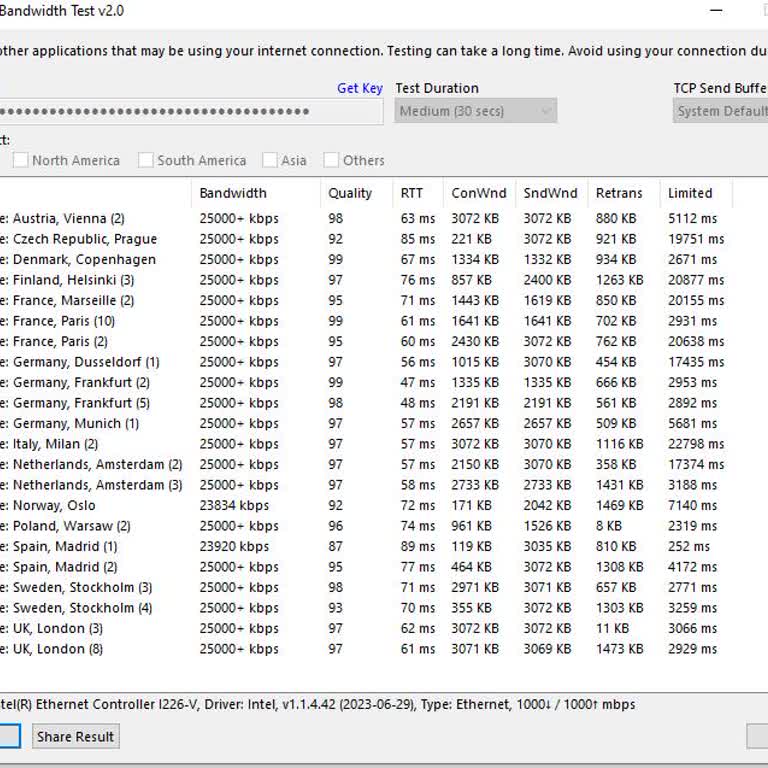The height and width of the screenshot is (768, 768).
Task: Click the Share Result button
Action: click(x=76, y=737)
